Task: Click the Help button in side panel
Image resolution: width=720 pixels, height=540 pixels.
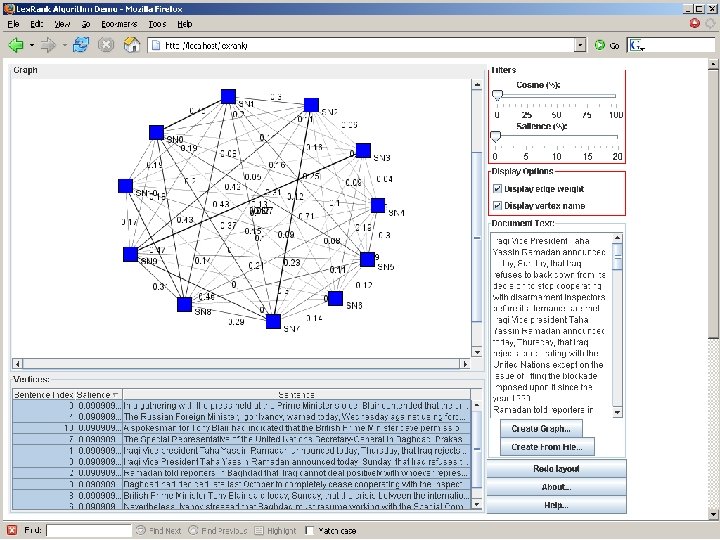Action: 556,505
